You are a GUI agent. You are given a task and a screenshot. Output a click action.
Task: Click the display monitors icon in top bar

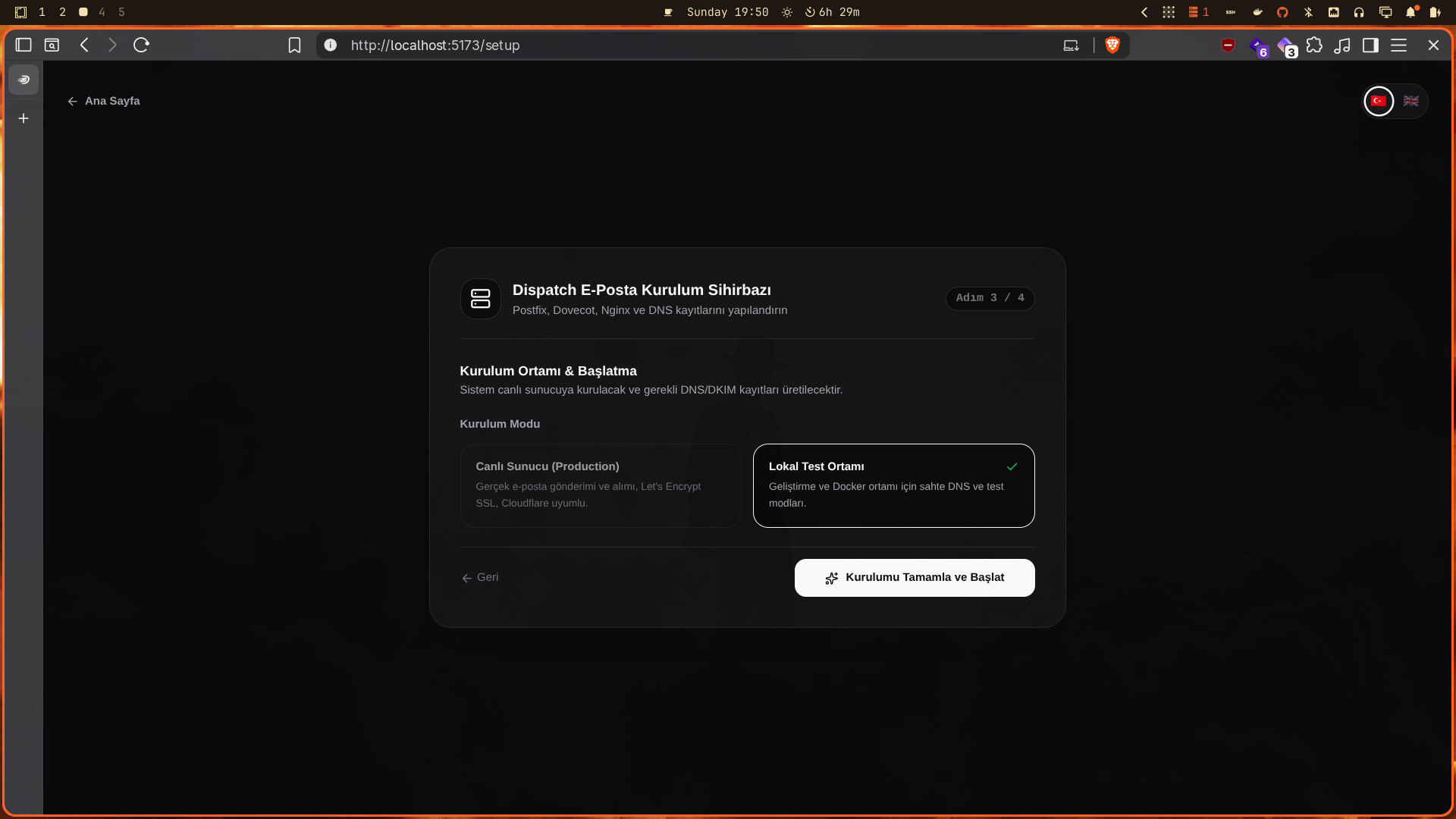click(1385, 12)
